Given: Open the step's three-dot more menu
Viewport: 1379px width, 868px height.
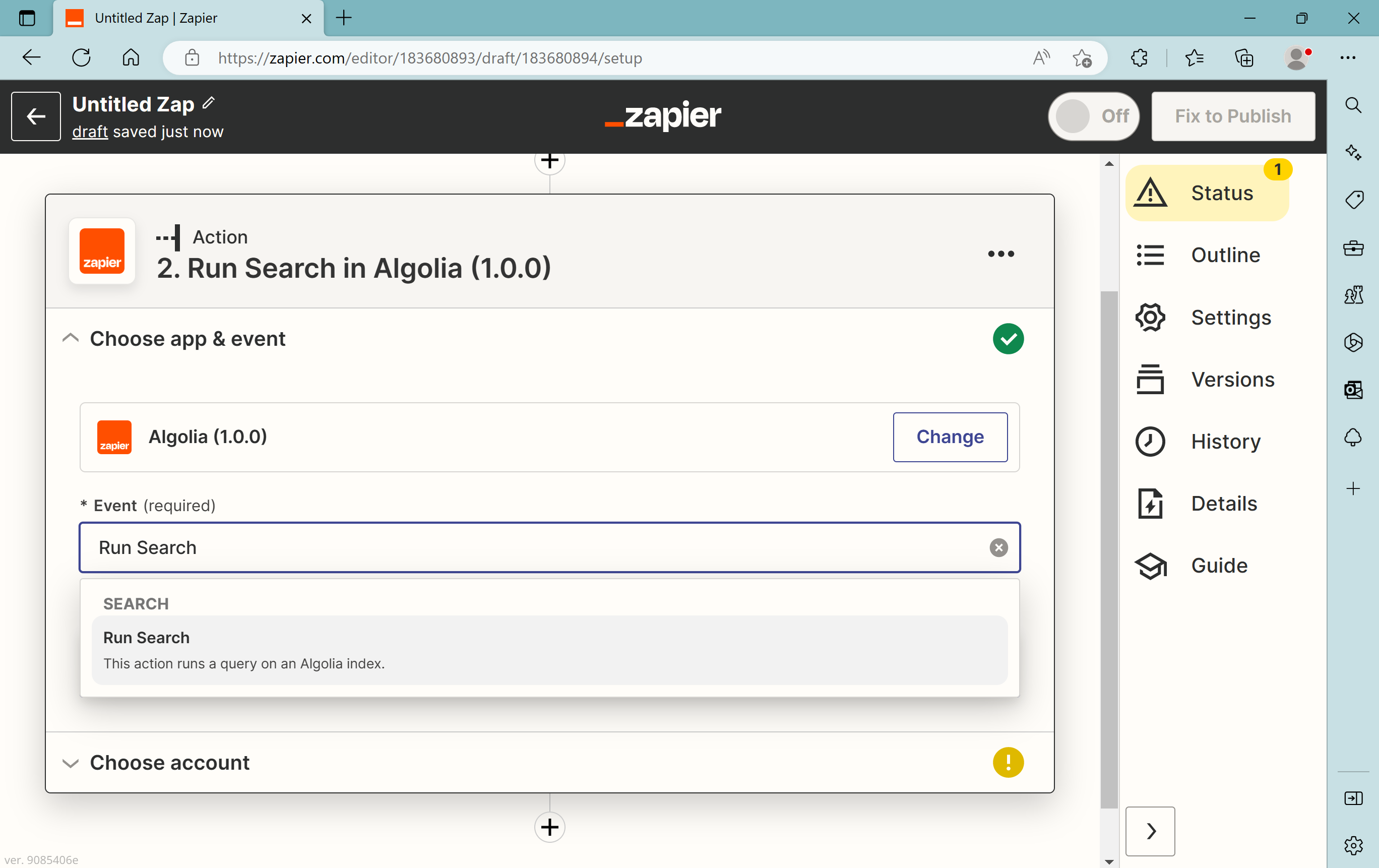Looking at the screenshot, I should click(1000, 254).
